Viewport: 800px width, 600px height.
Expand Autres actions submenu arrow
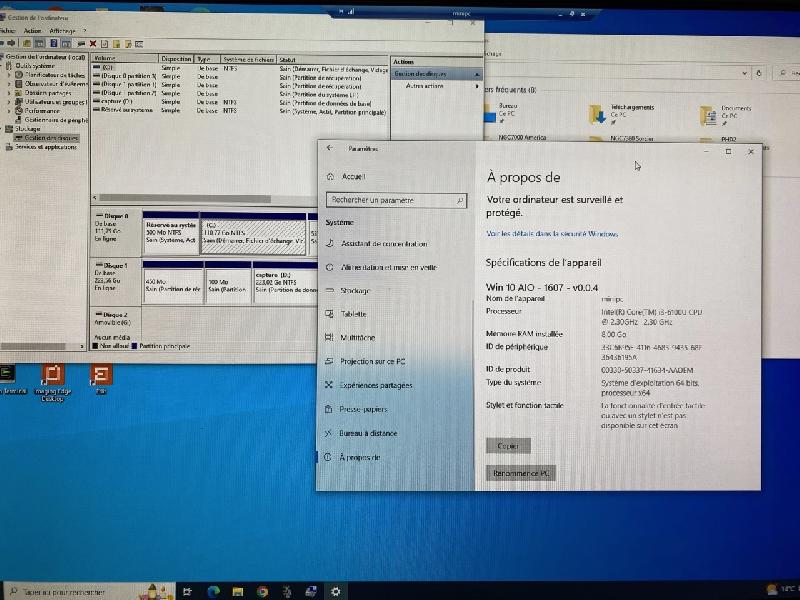[477, 86]
